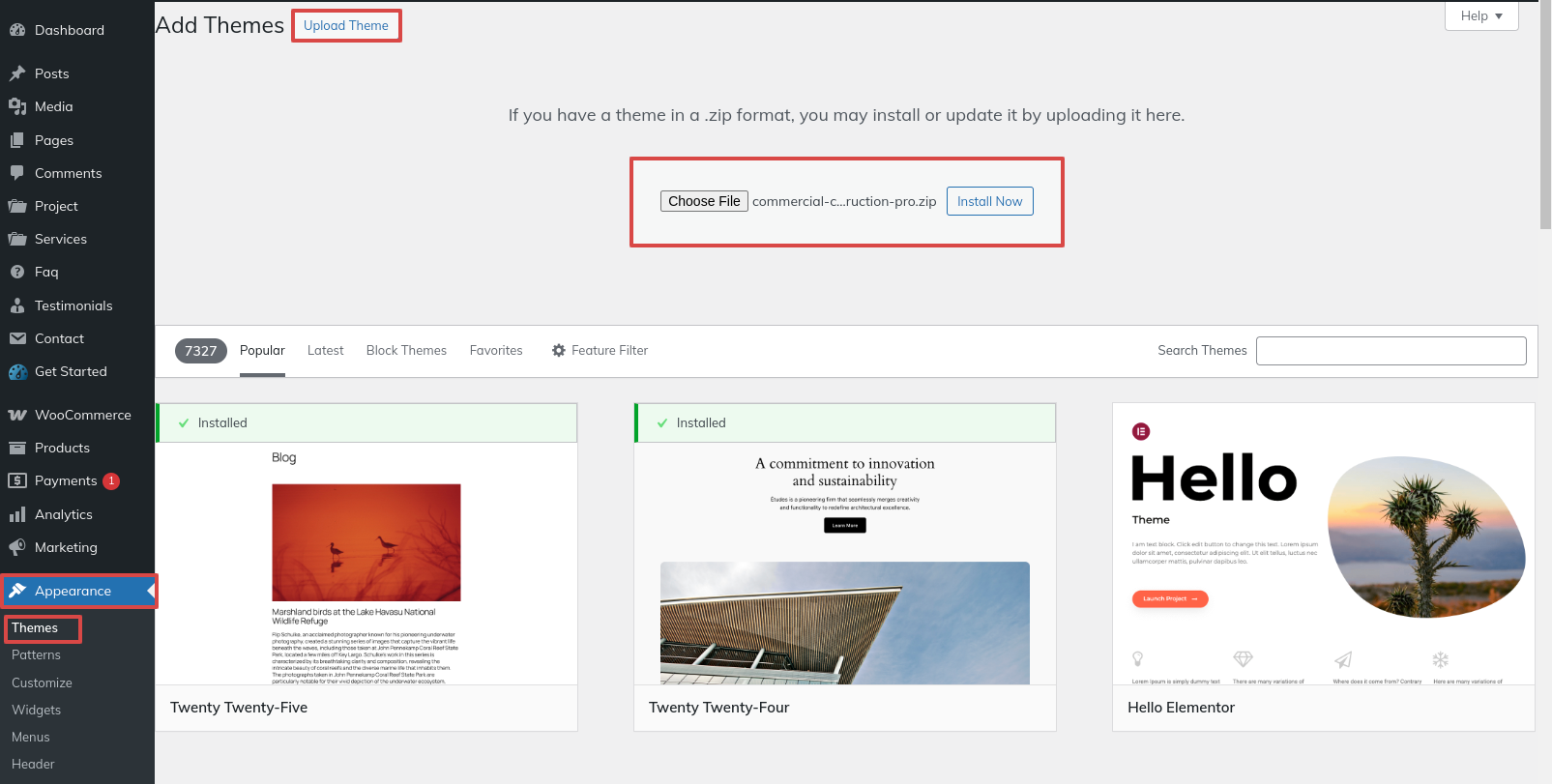Image resolution: width=1552 pixels, height=784 pixels.
Task: Click the Add Themes page heading
Action: click(220, 25)
